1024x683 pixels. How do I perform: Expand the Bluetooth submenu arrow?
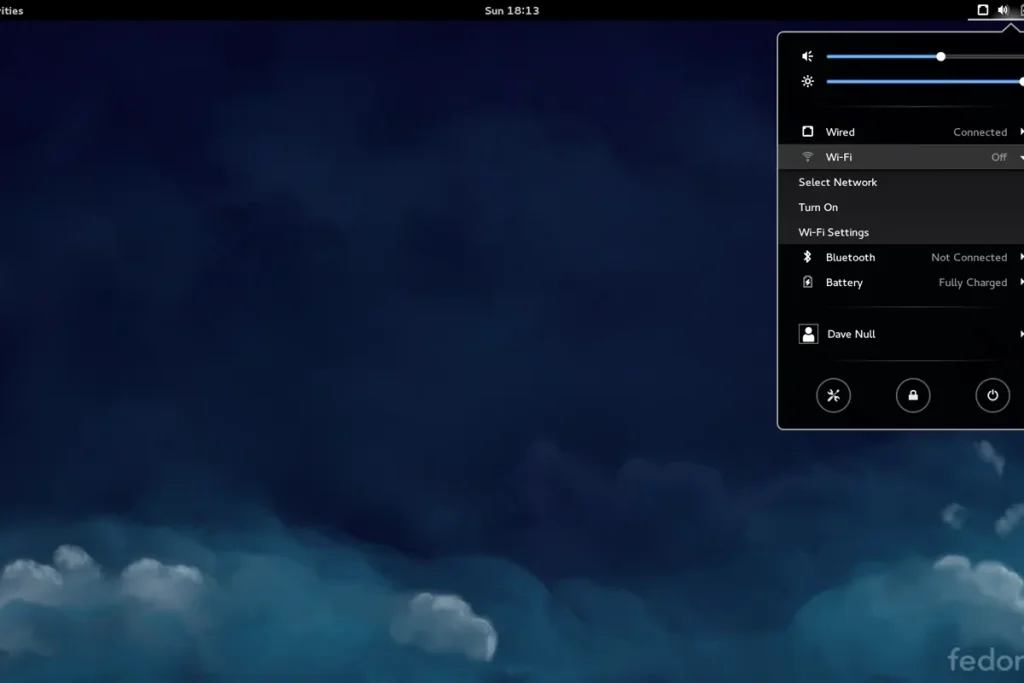(1019, 257)
